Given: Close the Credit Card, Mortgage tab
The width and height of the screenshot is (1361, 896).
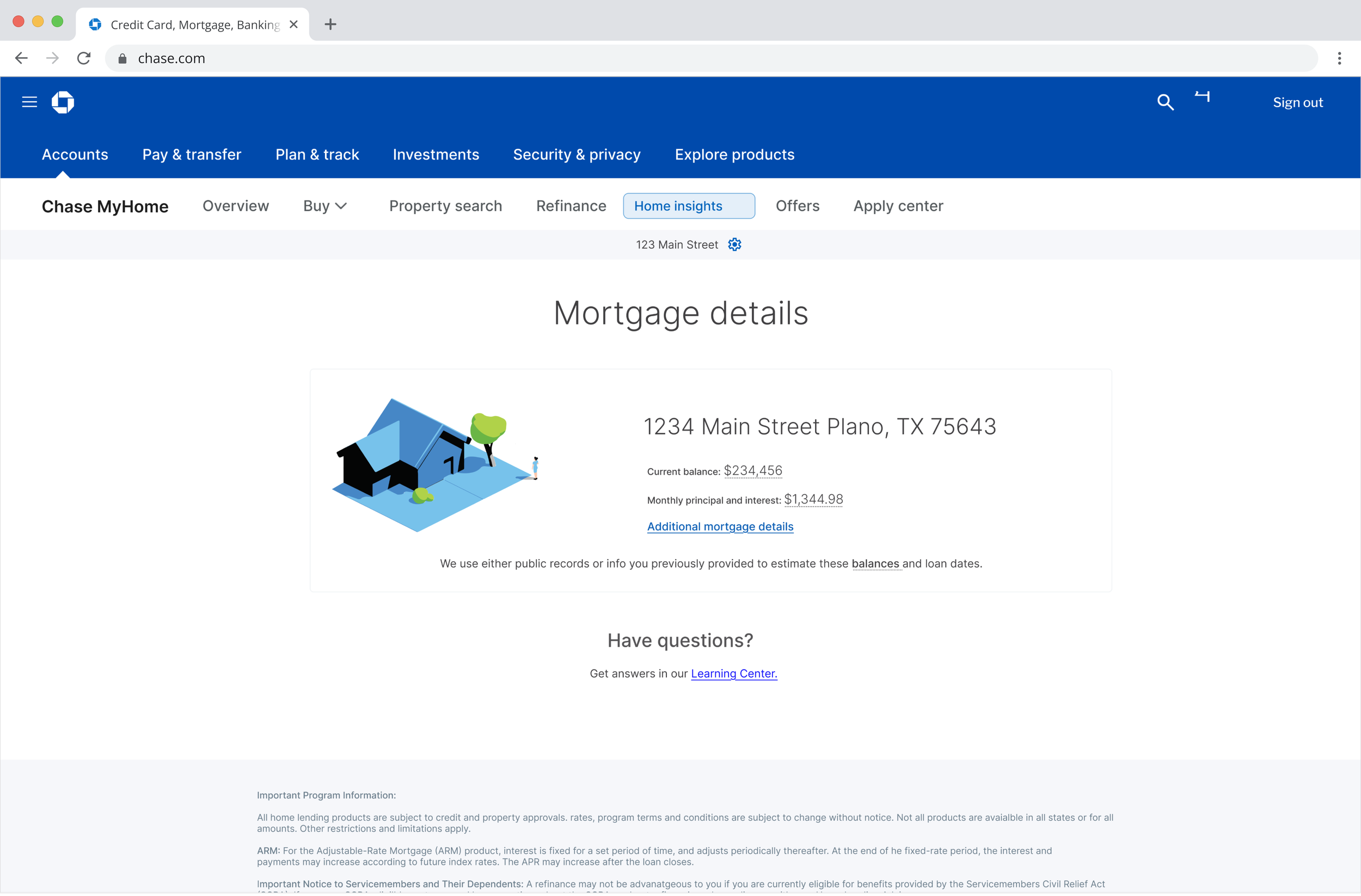Looking at the screenshot, I should [294, 24].
